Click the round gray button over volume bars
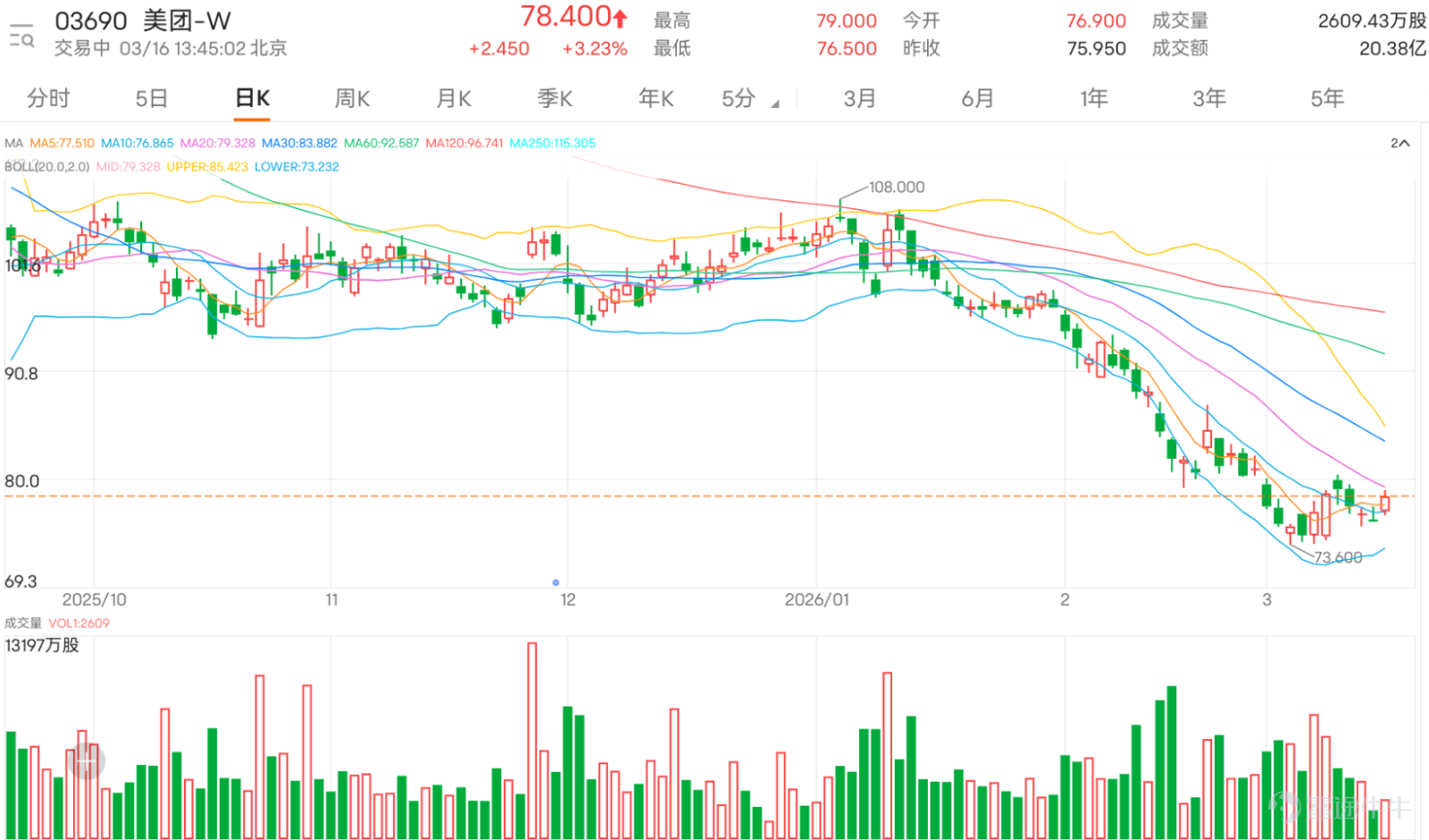The width and height of the screenshot is (1429, 840). click(86, 762)
